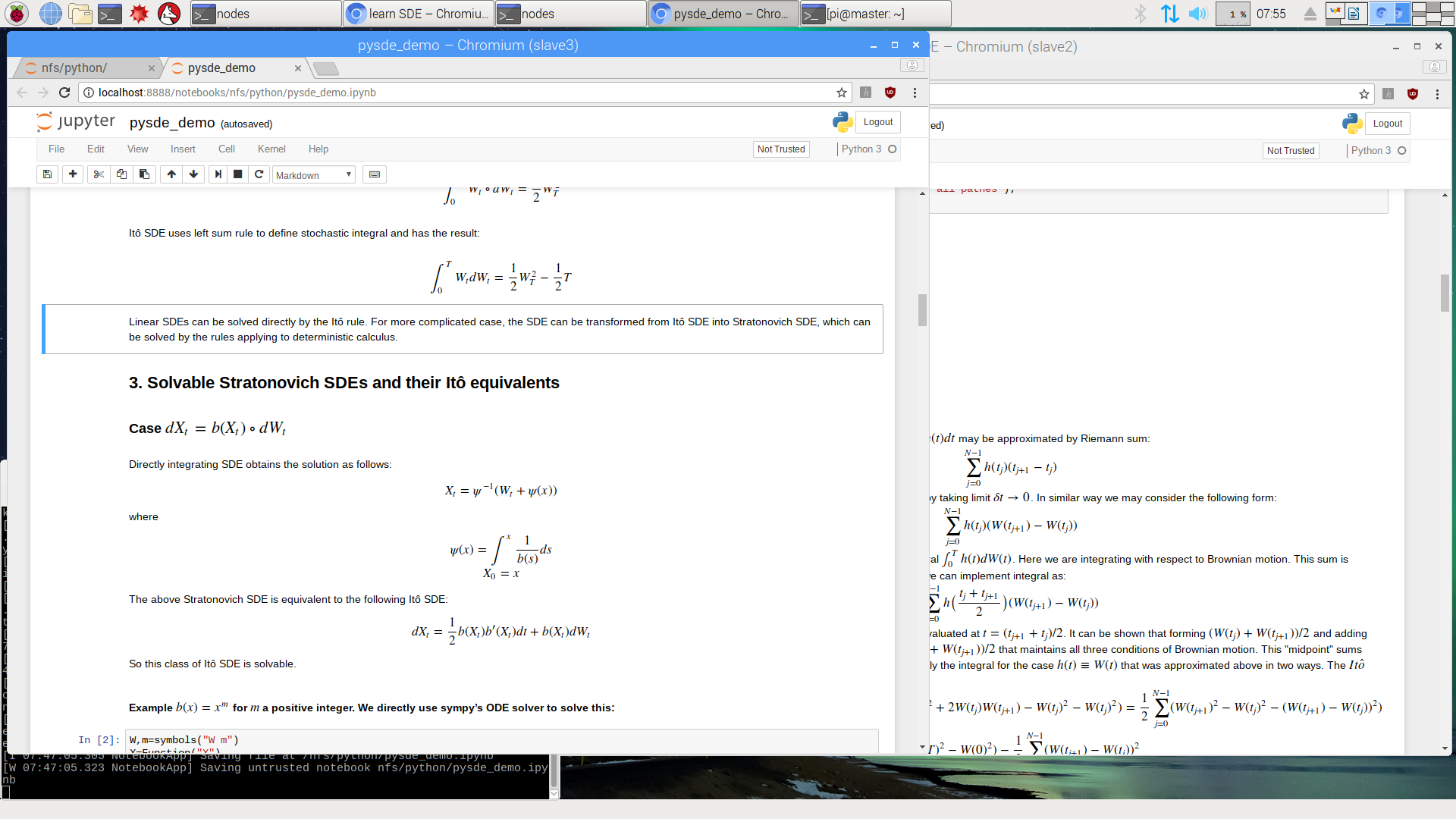Open the Markdown cell type dropdown
The height and width of the screenshot is (819, 1456).
(x=313, y=175)
